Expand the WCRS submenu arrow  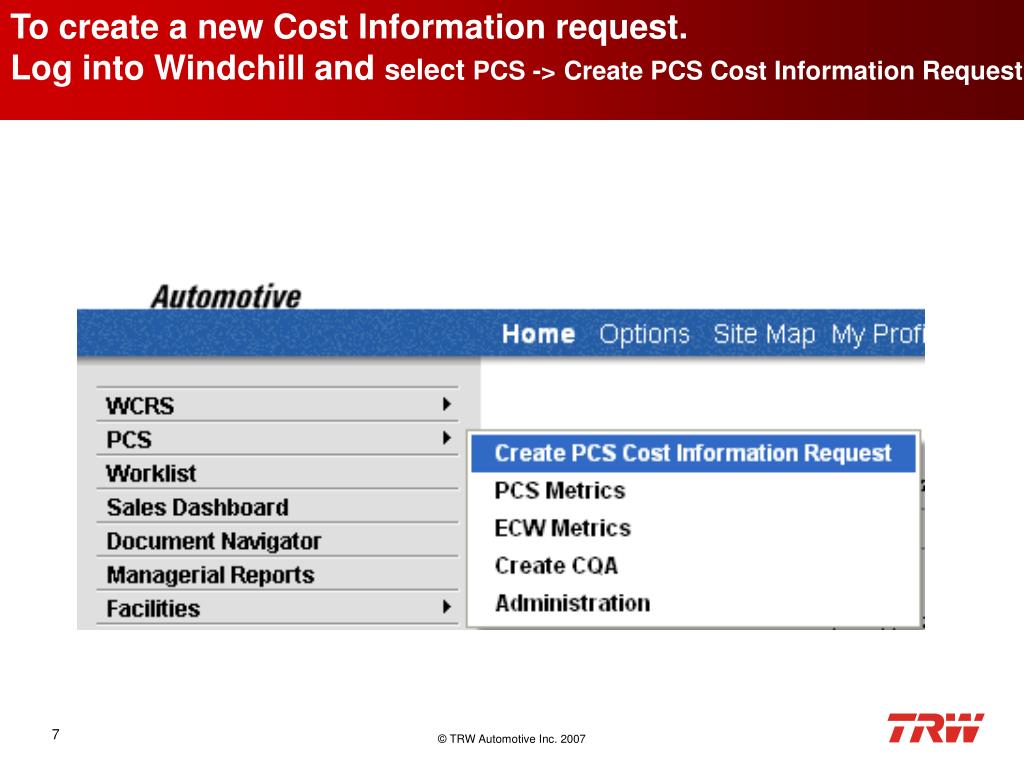[447, 404]
